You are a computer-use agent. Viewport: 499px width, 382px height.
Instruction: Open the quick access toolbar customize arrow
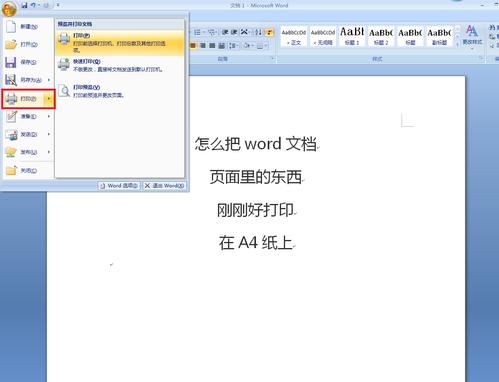(58, 5)
